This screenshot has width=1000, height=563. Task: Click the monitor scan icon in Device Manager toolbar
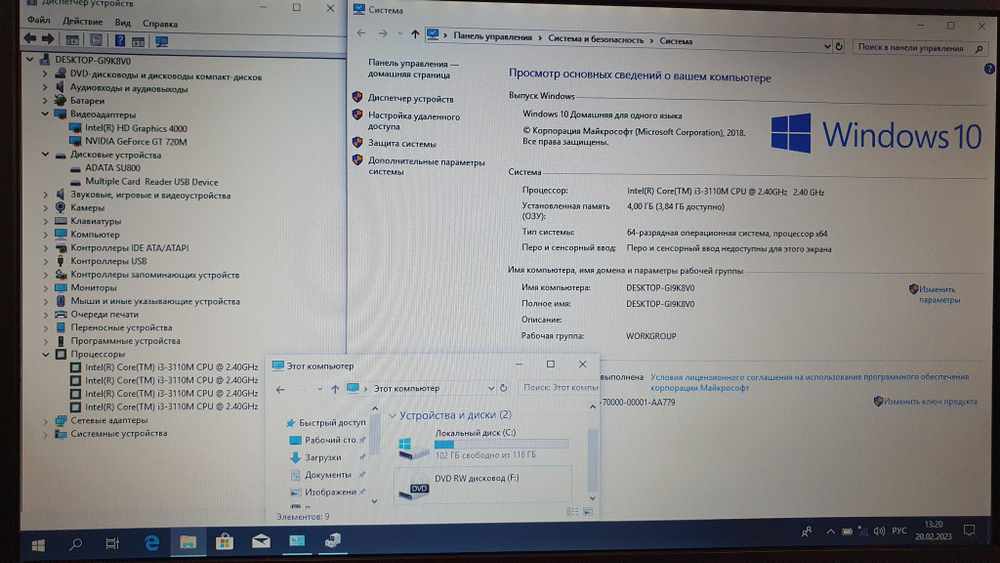click(162, 41)
